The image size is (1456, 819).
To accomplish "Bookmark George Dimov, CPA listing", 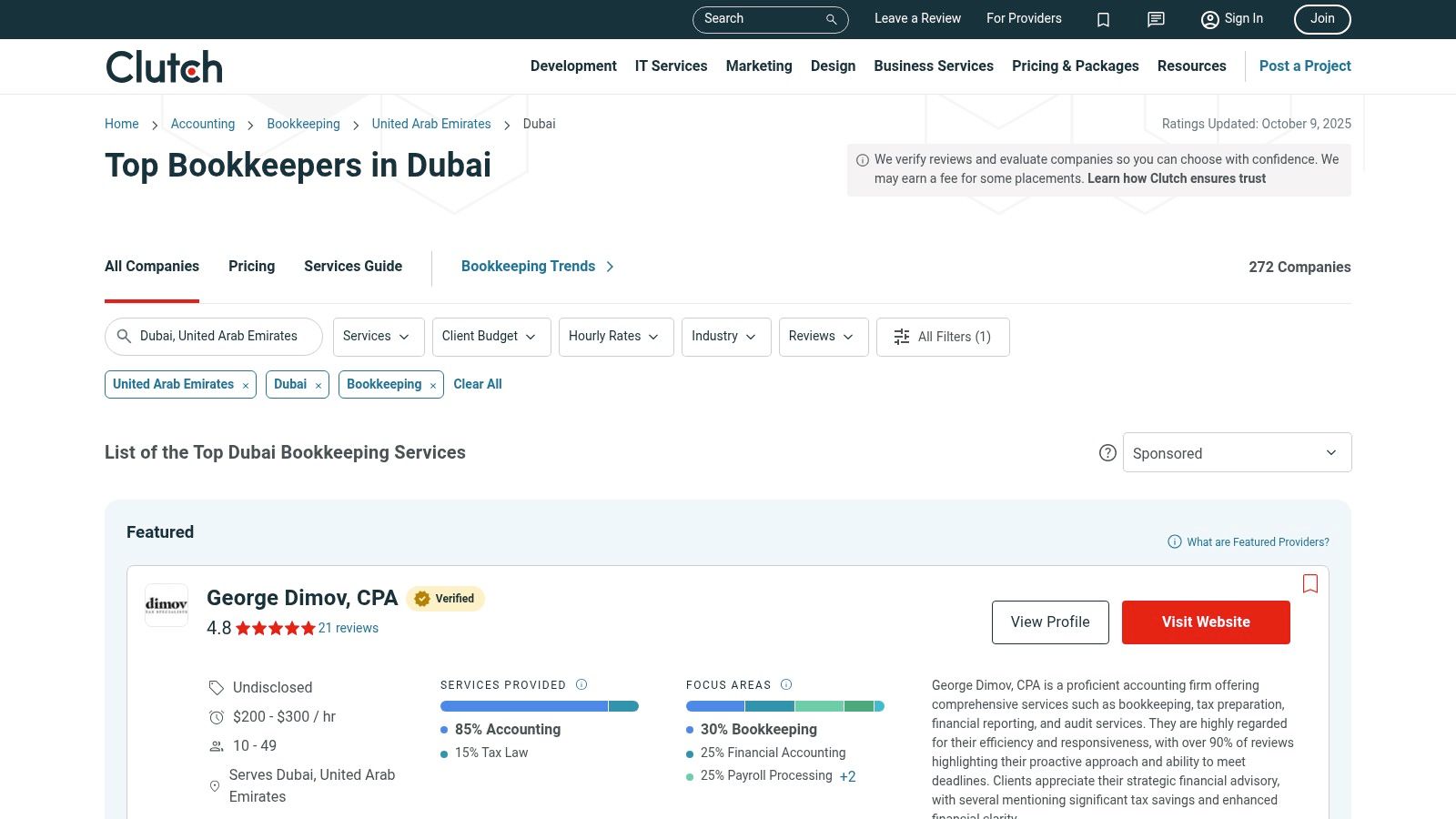I will 1310,583.
